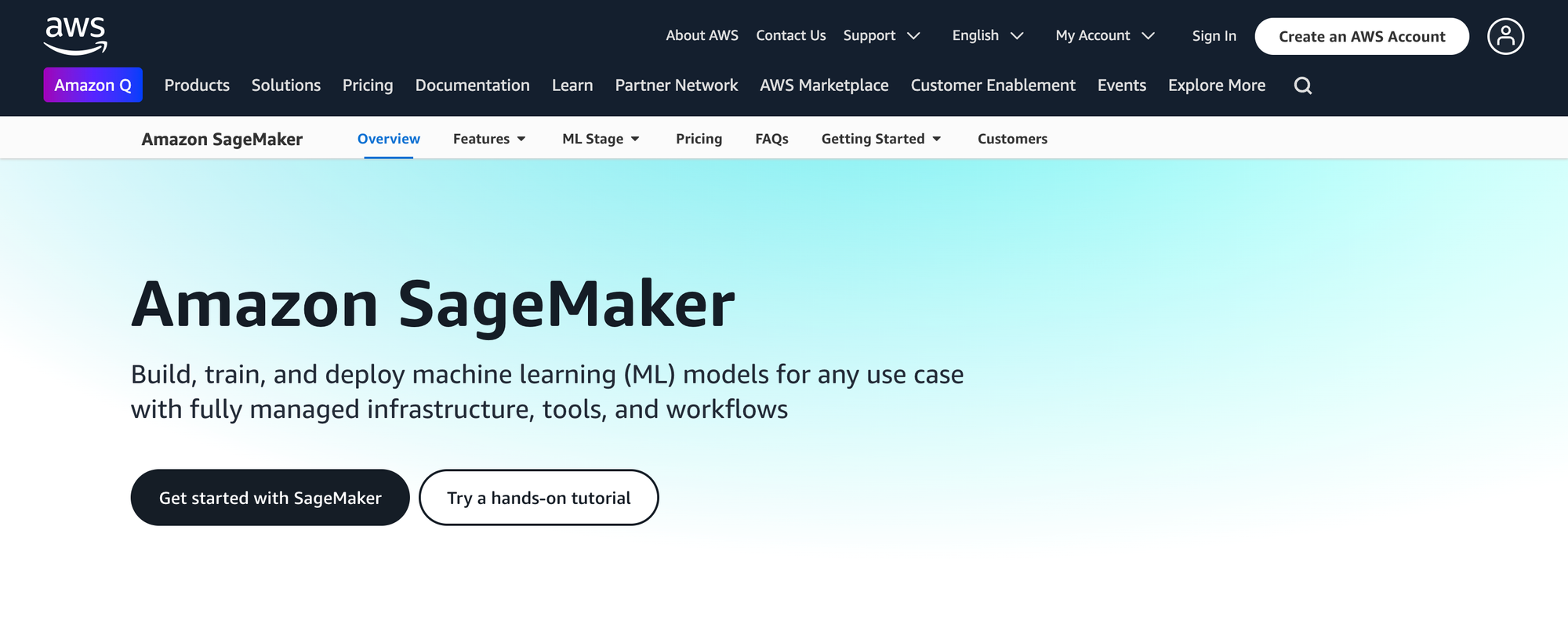This screenshot has height=628, width=1568.
Task: Open the Documentation menu
Action: 473,85
